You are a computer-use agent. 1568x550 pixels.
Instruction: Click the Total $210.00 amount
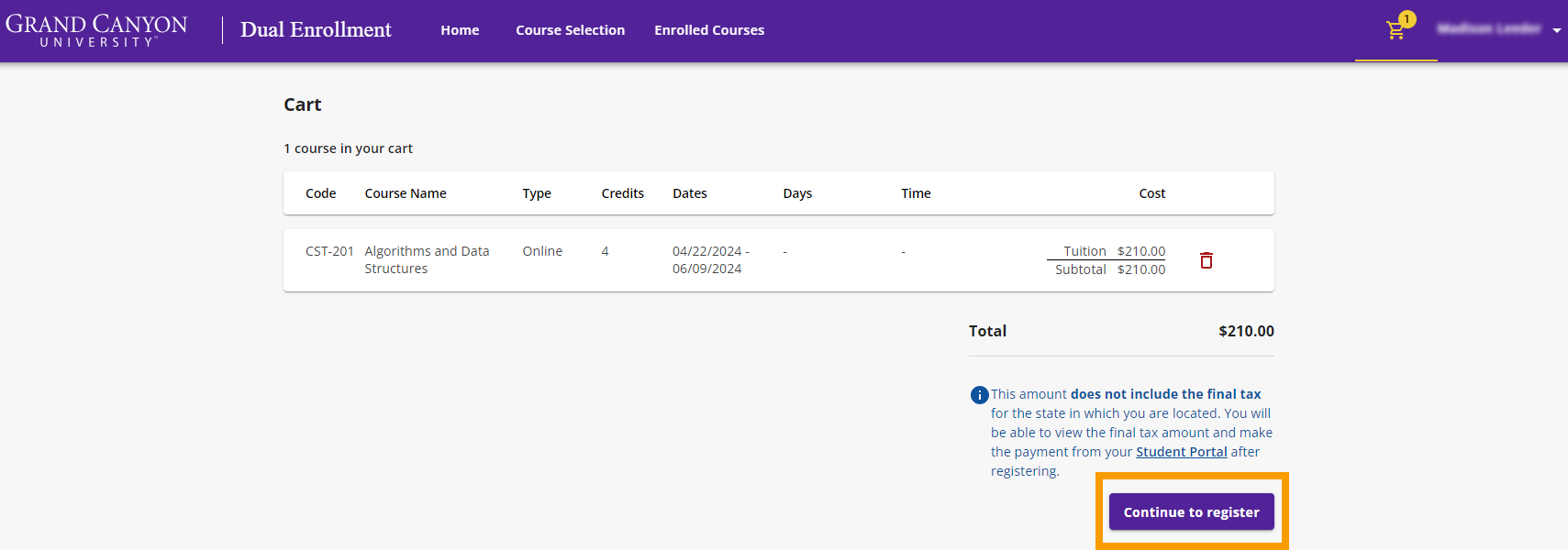1246,331
